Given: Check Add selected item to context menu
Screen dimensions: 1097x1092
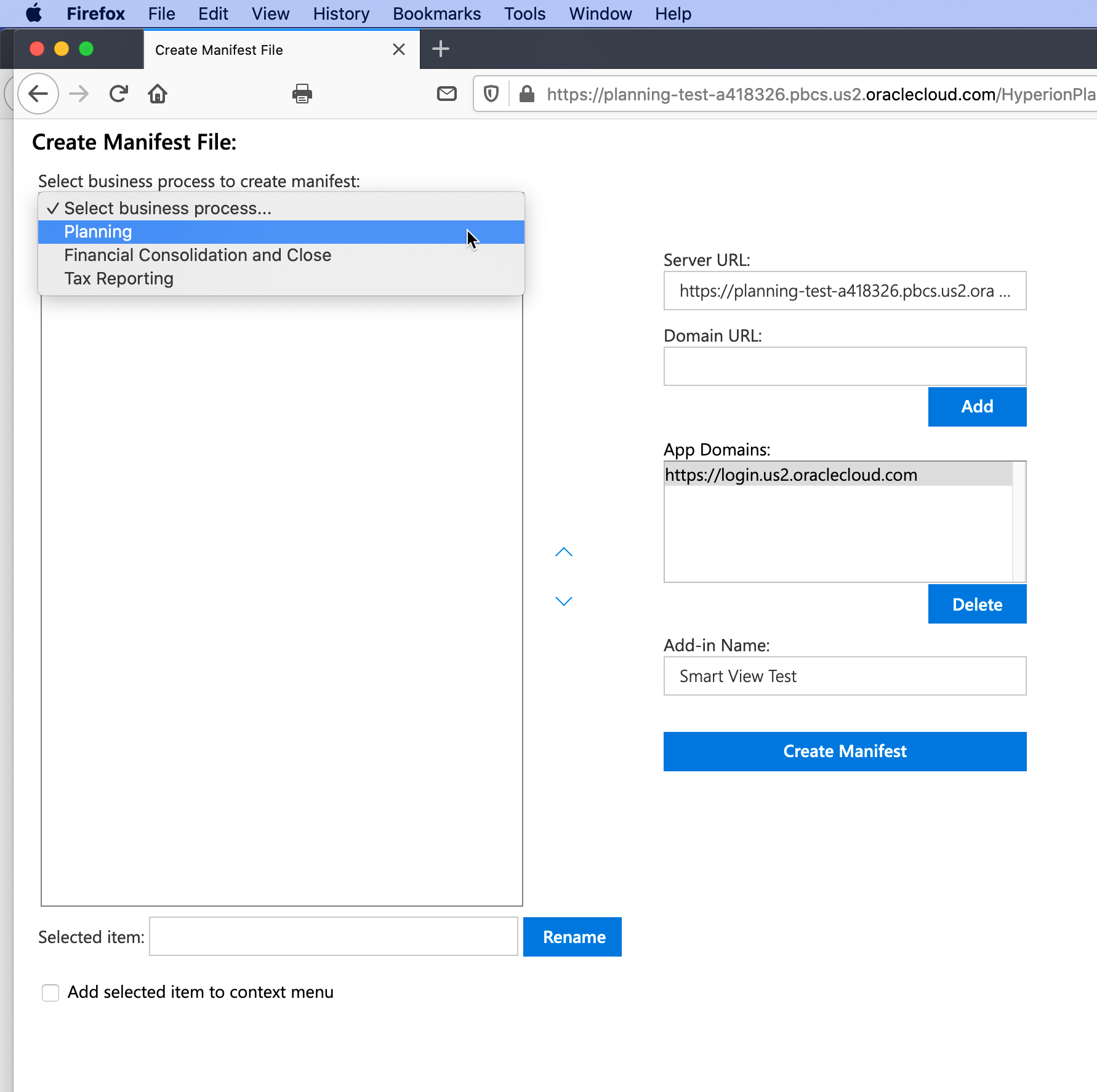Looking at the screenshot, I should tap(50, 992).
